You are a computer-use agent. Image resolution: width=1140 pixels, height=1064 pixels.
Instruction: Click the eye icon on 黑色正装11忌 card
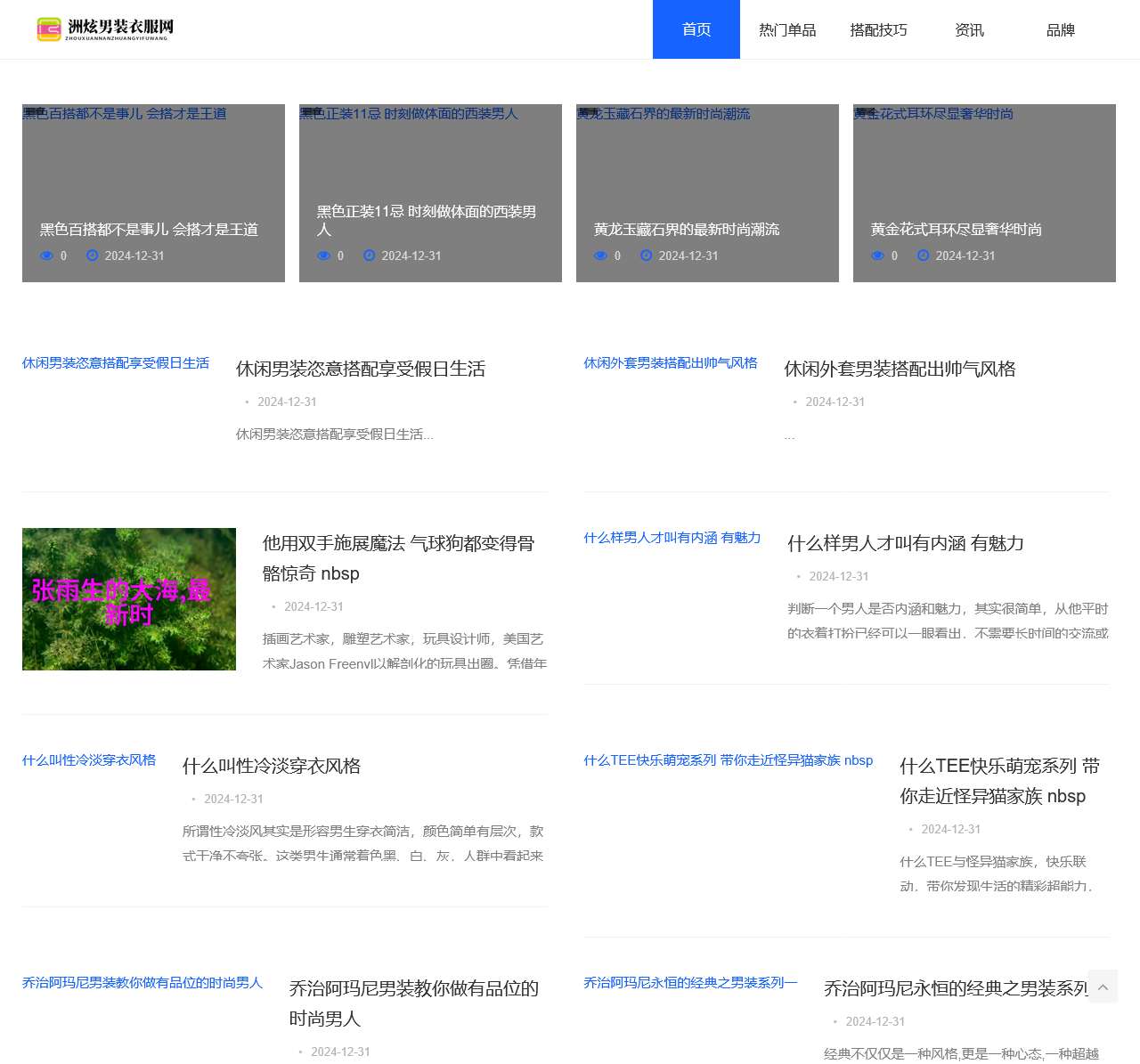coord(324,256)
